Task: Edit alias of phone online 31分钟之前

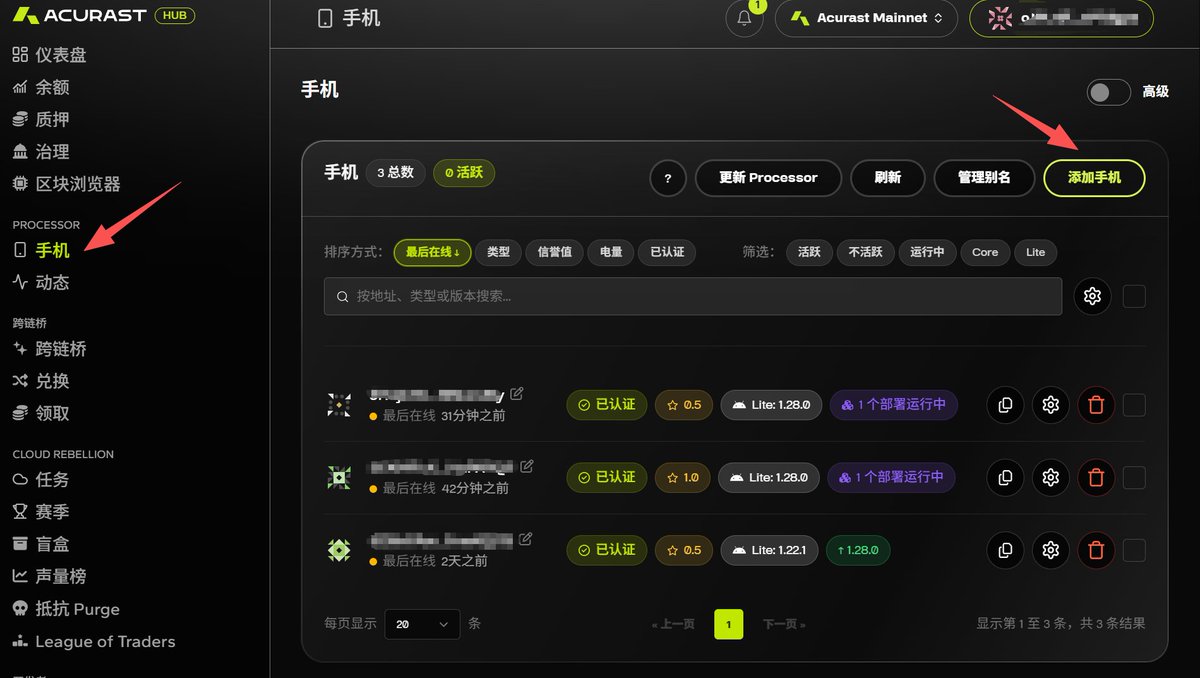Action: coord(517,394)
